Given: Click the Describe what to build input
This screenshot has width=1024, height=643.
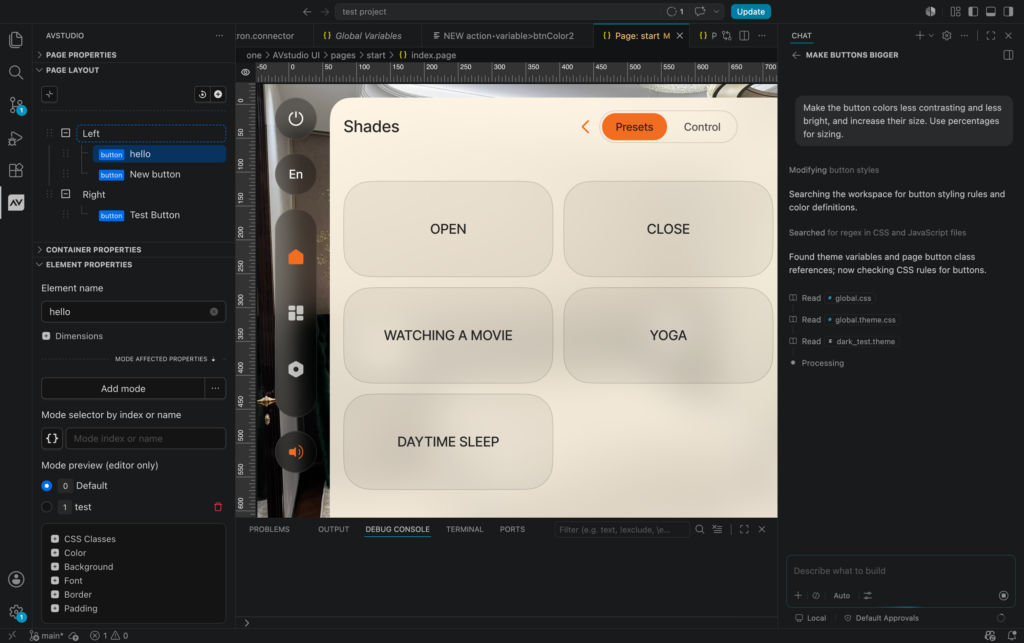Looking at the screenshot, I should (901, 571).
